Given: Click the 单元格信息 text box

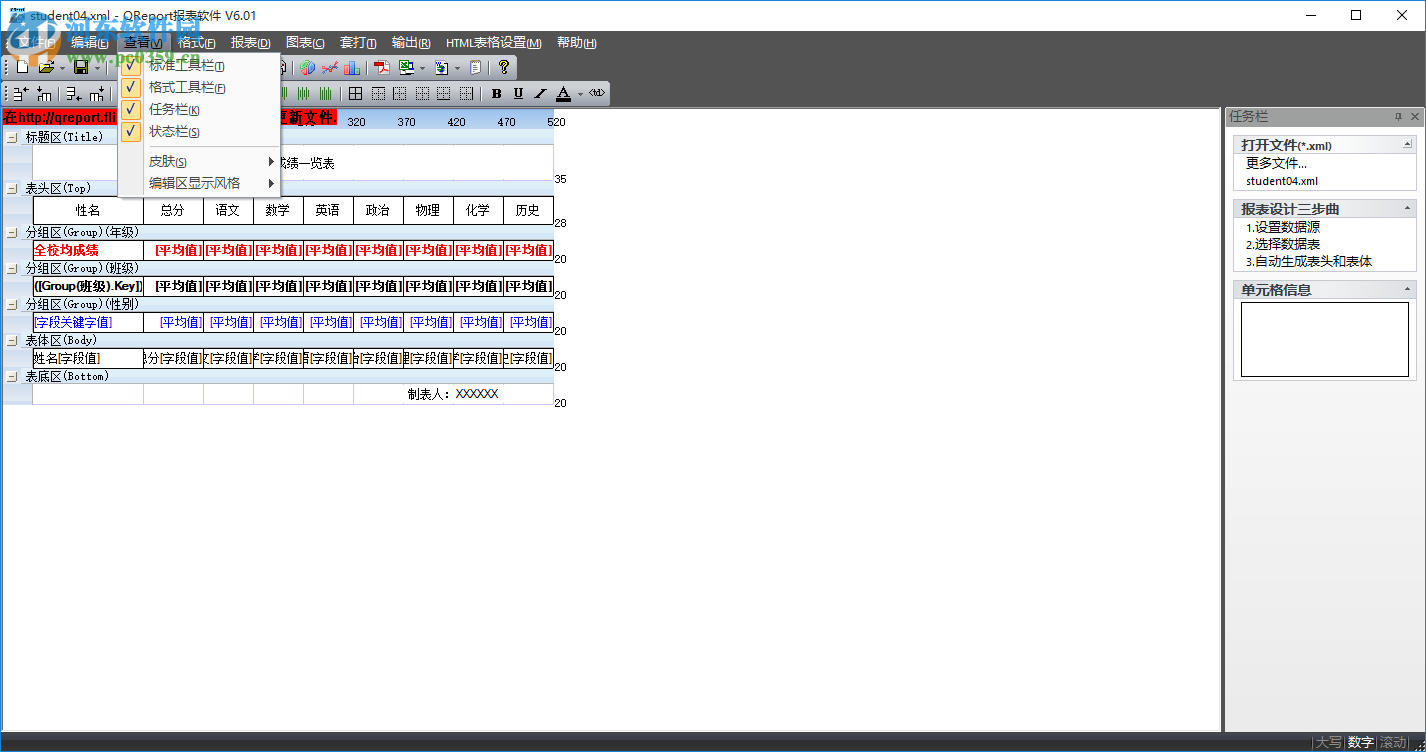Looking at the screenshot, I should [x=1325, y=340].
